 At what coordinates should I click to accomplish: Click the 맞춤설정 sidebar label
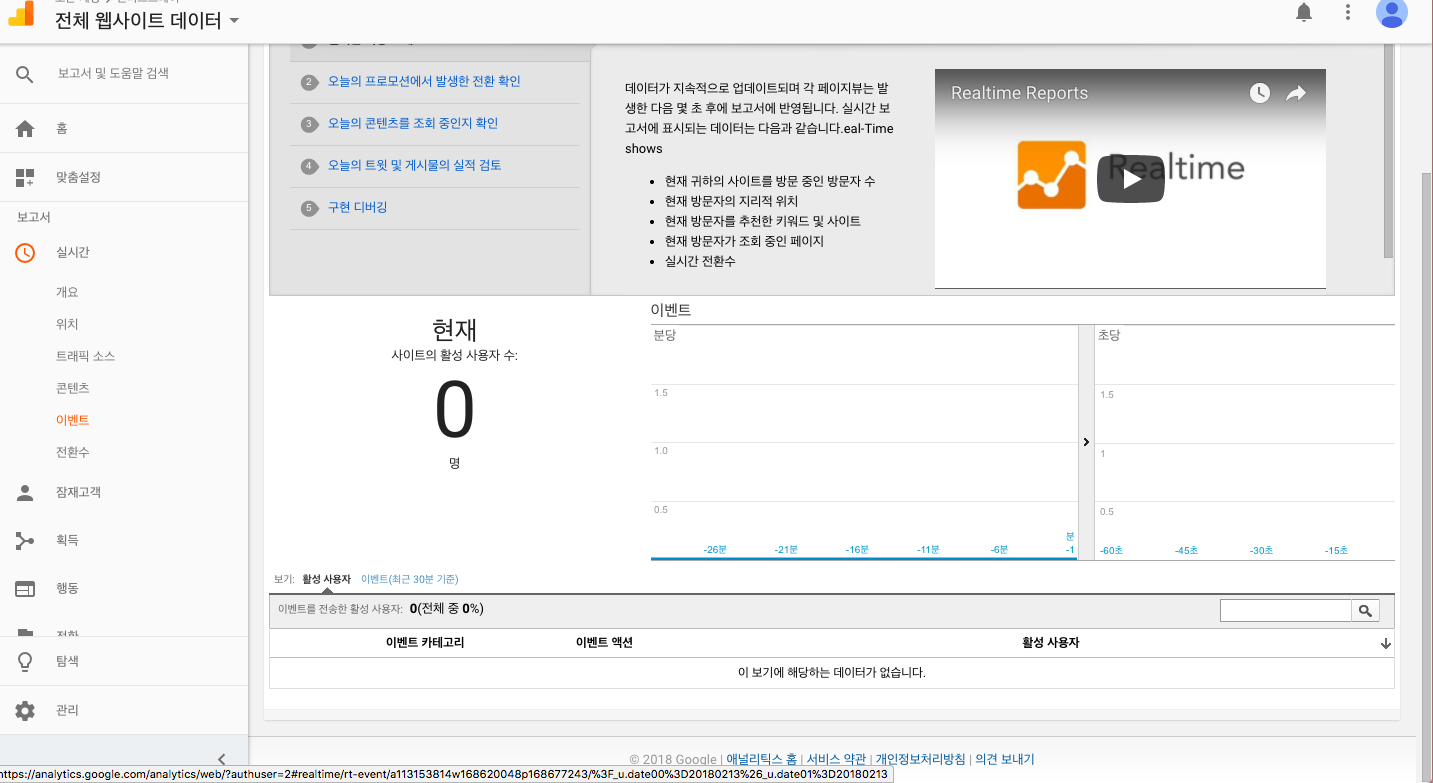[x=79, y=178]
